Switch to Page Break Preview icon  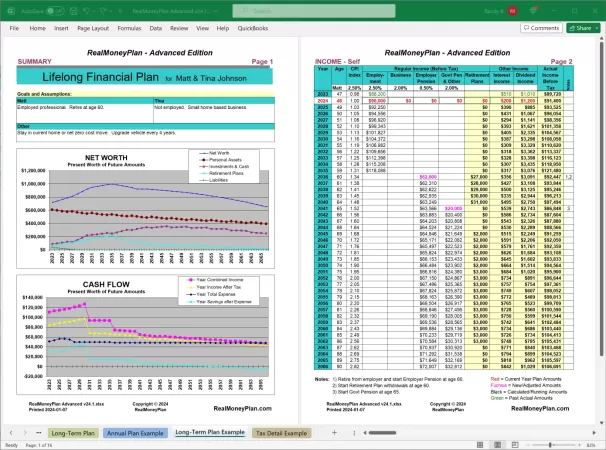[x=514, y=444]
